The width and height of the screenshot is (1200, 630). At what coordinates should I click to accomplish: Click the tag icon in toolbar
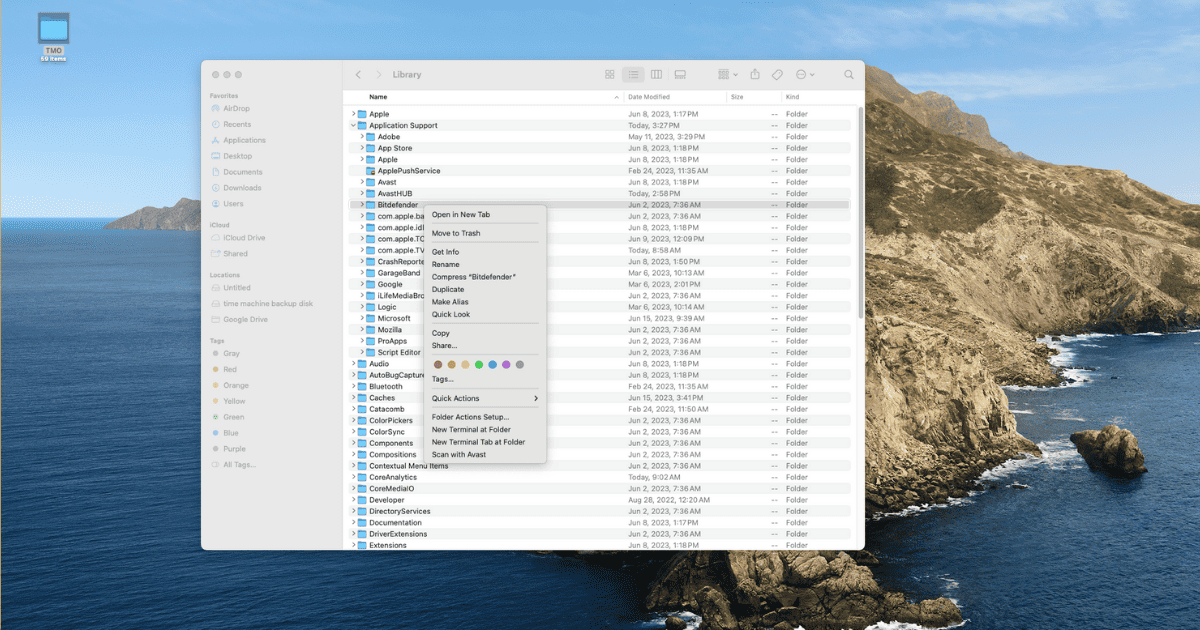(777, 75)
